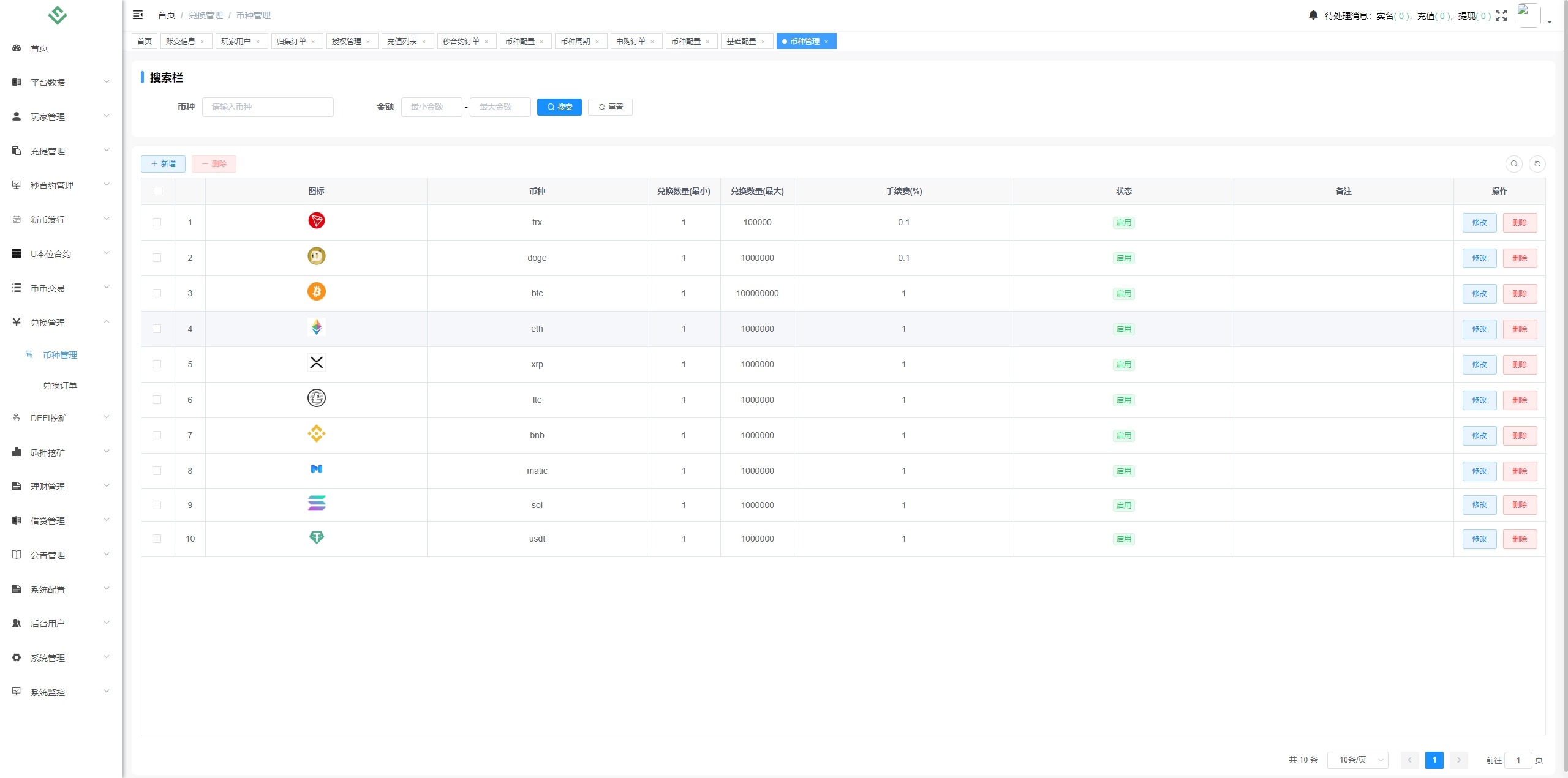
Task: Expand the 平台数据 sidebar menu
Action: pyautogui.click(x=60, y=82)
